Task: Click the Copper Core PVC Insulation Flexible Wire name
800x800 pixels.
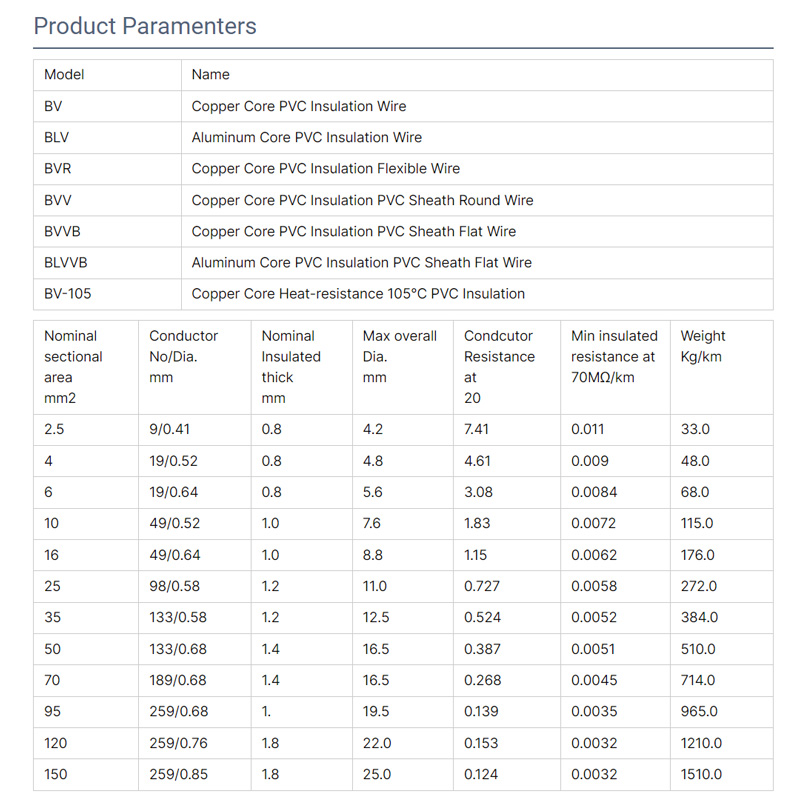Action: coord(326,168)
